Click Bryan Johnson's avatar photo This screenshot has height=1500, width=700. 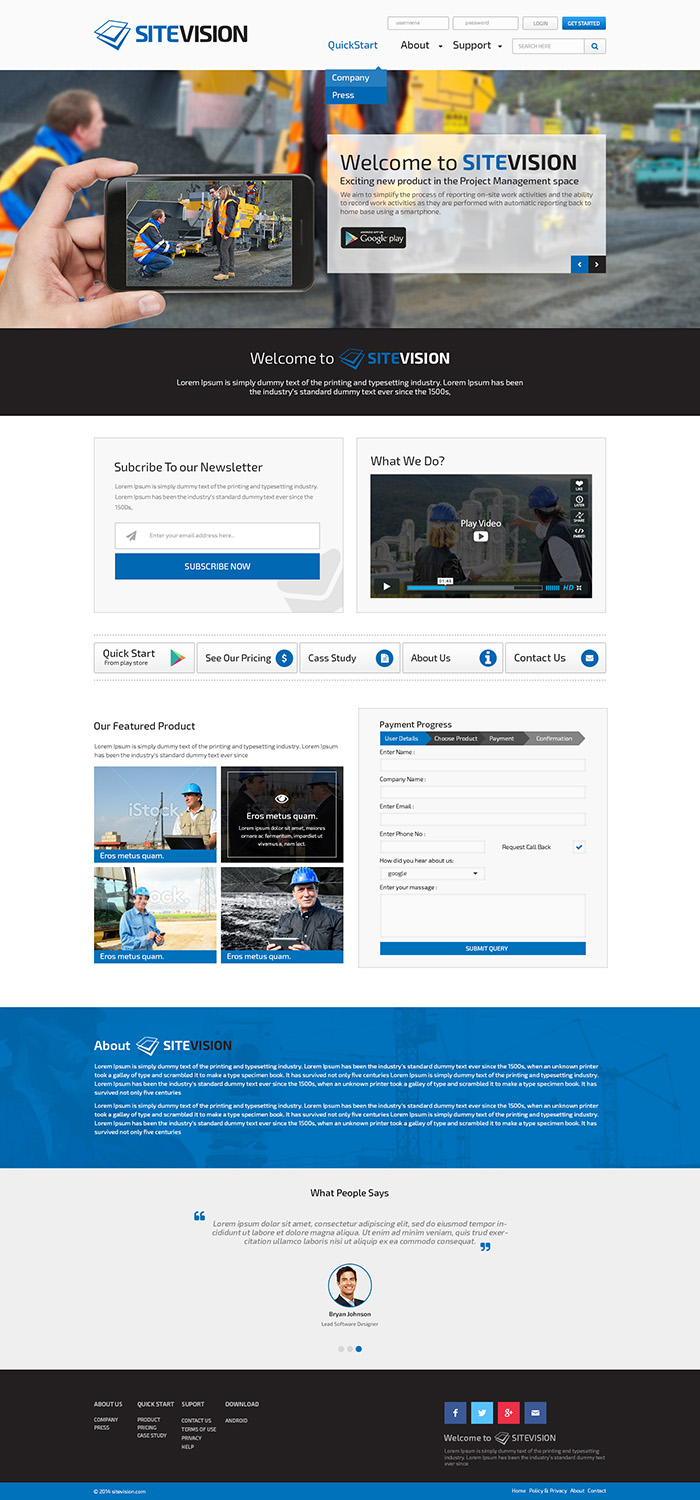[x=350, y=1285]
